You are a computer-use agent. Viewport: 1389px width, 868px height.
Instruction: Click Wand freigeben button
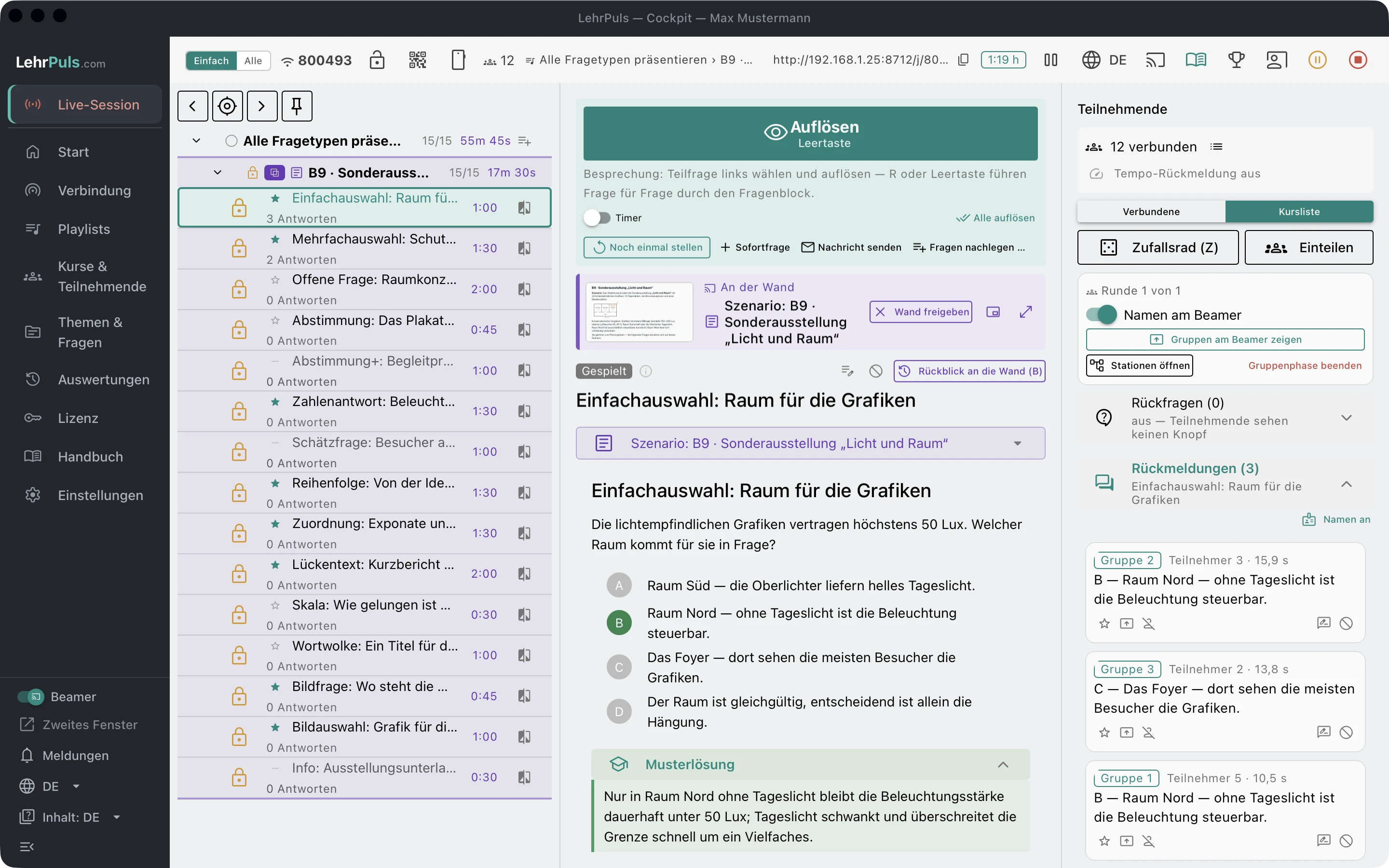[921, 312]
